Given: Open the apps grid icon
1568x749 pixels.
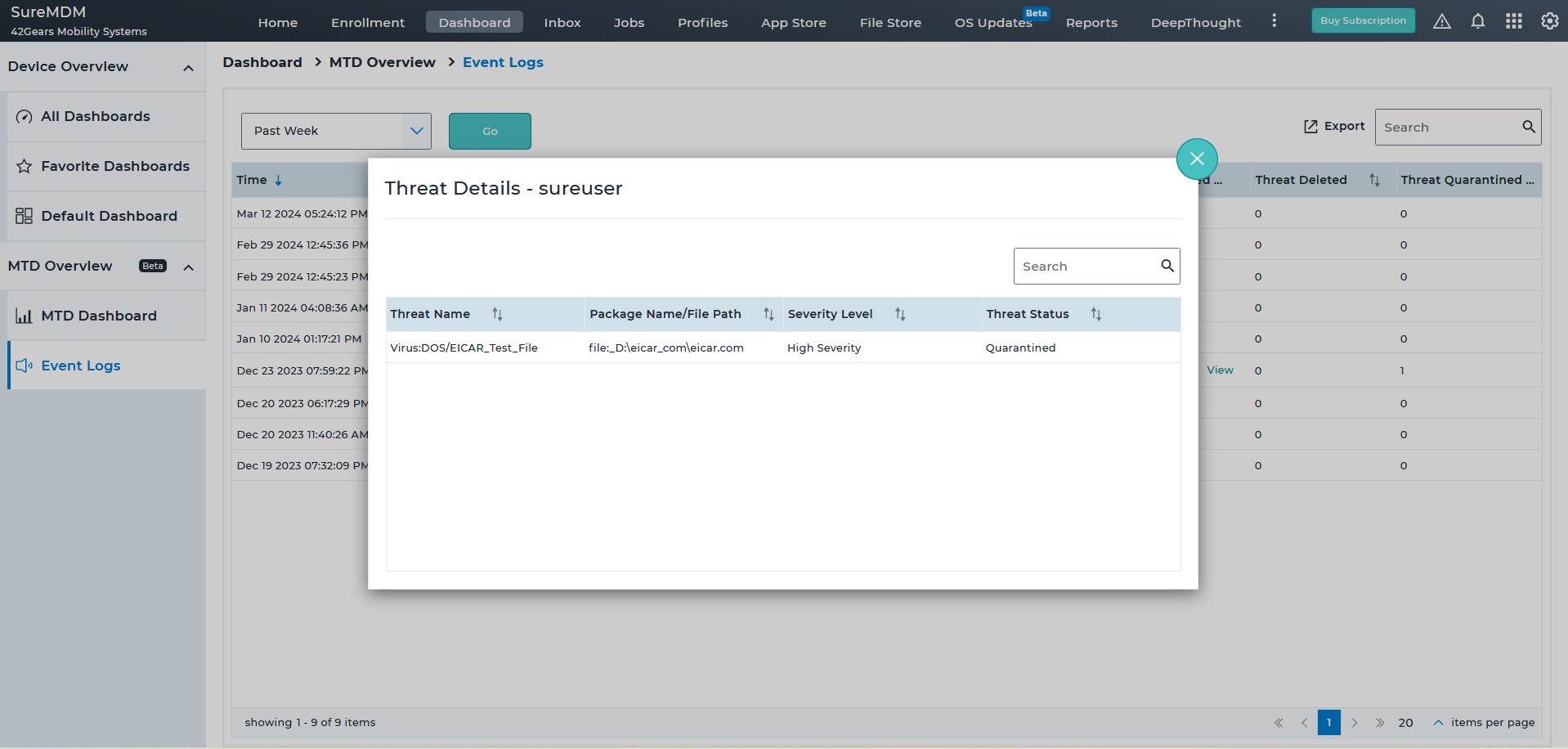Looking at the screenshot, I should click(1514, 22).
